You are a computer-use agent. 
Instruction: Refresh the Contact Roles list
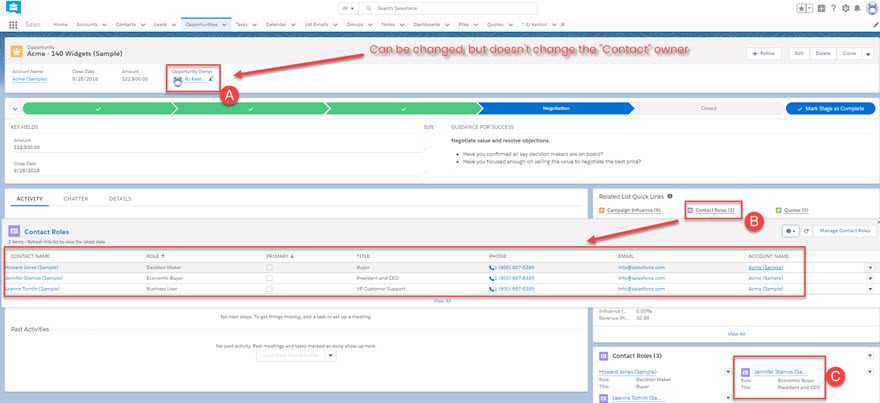(x=806, y=231)
